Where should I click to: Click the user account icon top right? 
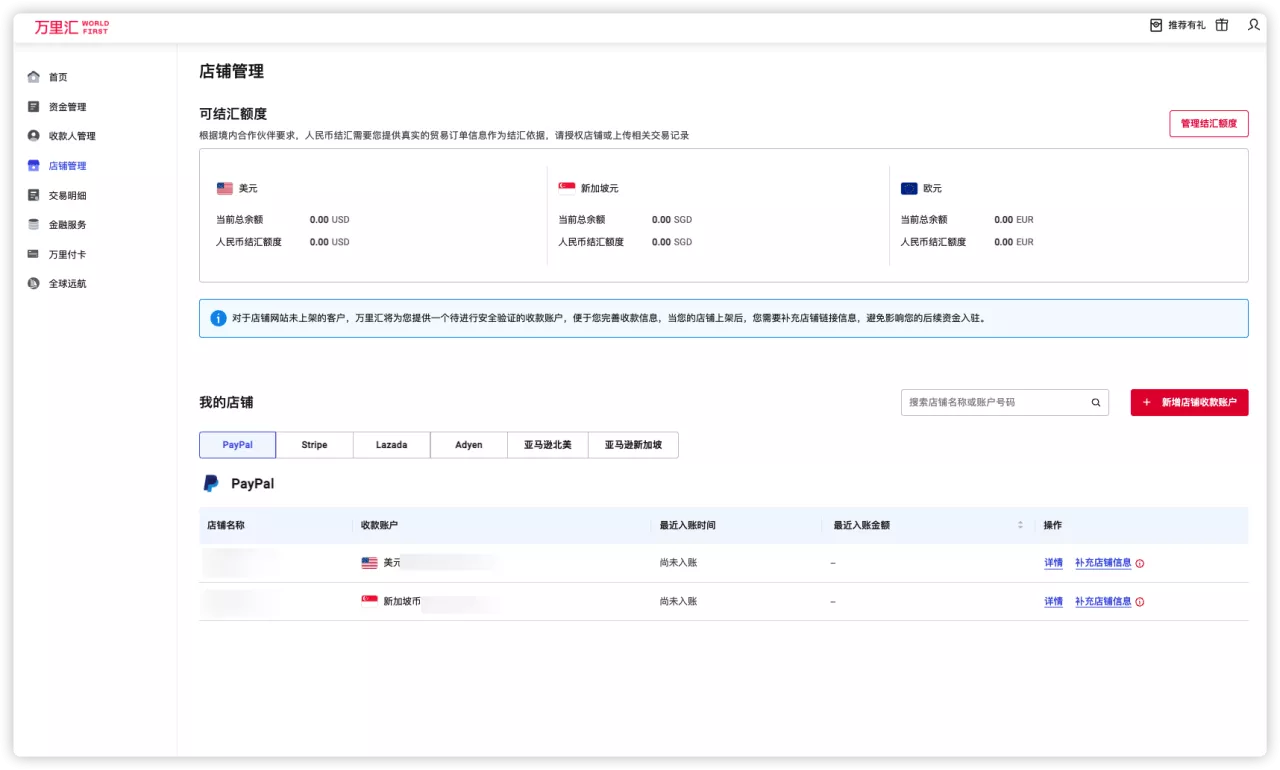click(x=1253, y=25)
